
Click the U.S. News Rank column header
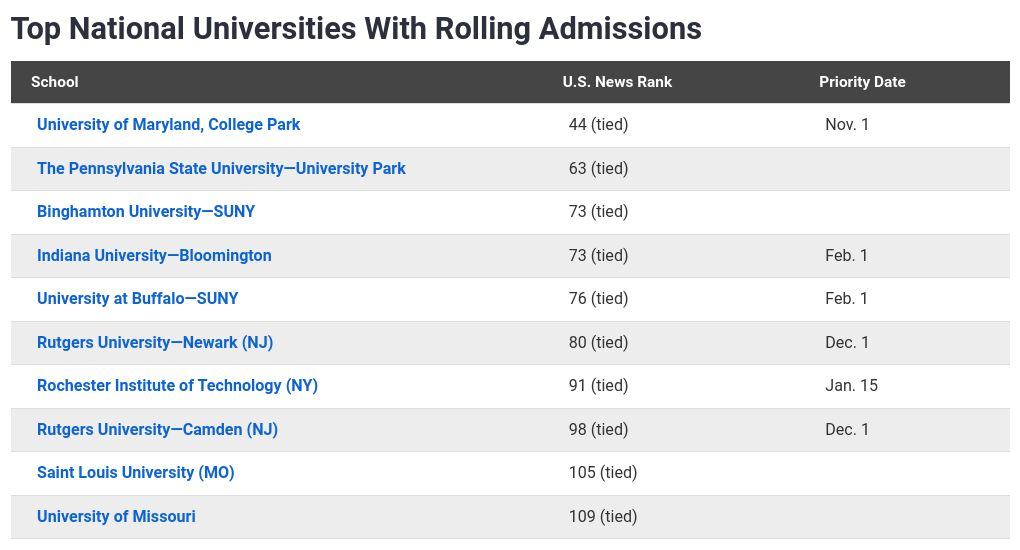pos(617,82)
